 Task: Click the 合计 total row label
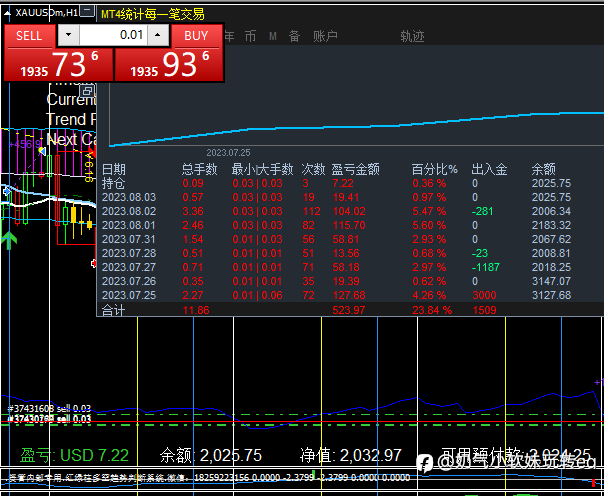coord(114,310)
